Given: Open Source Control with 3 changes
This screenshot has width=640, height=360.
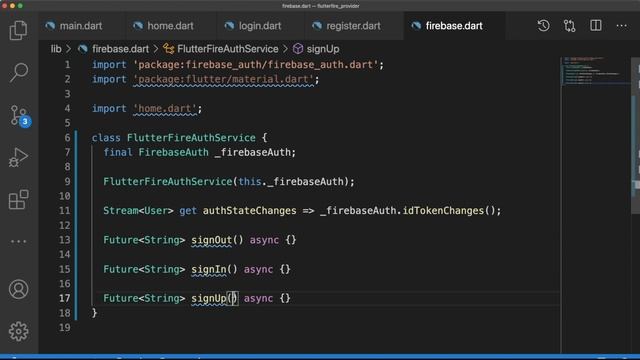Looking at the screenshot, I should pos(19,116).
